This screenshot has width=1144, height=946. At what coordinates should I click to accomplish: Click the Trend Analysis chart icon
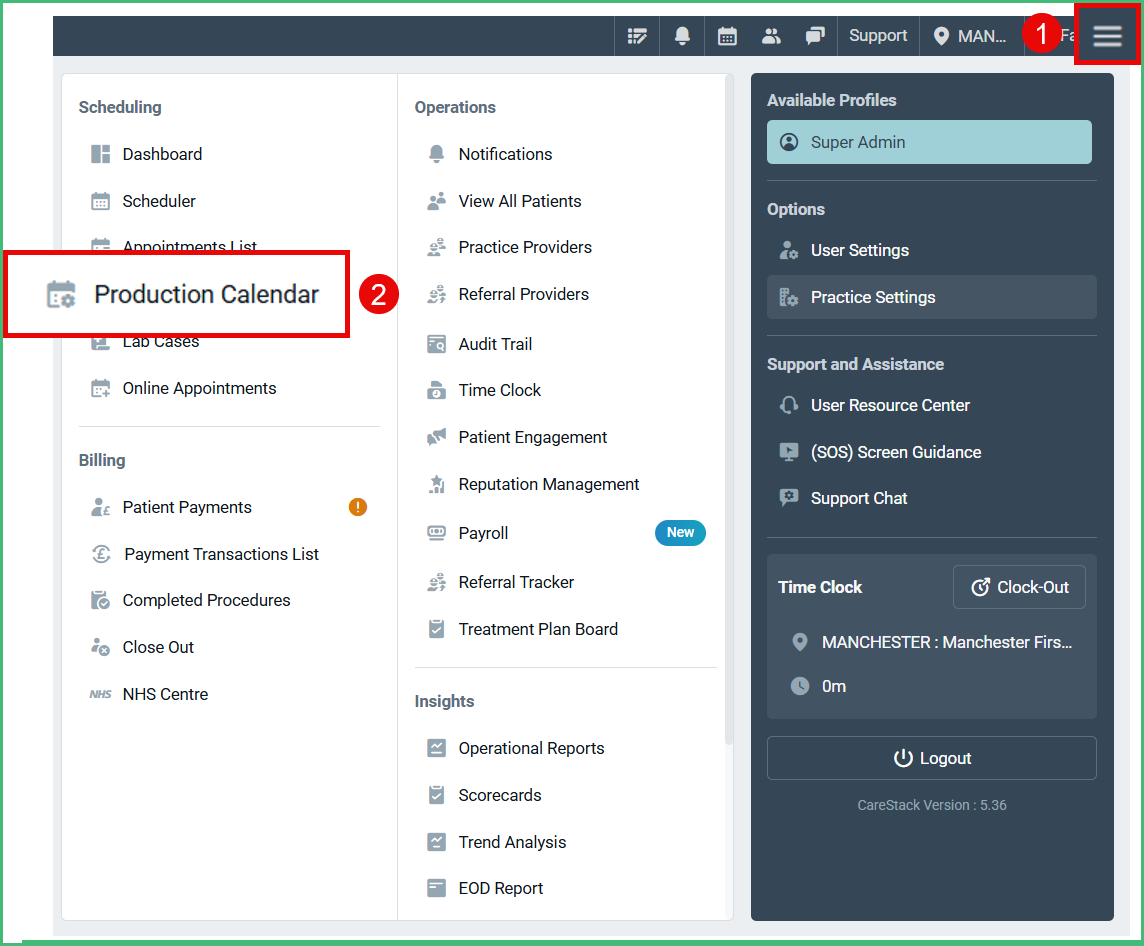(436, 842)
